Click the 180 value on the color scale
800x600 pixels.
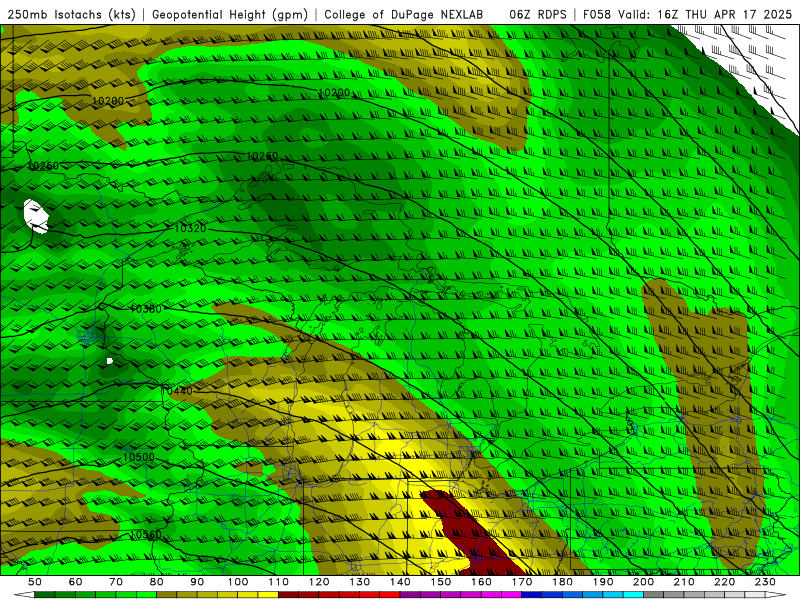point(562,582)
